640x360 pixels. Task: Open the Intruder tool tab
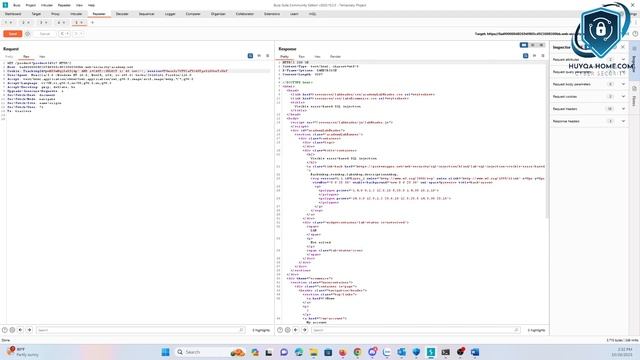click(76, 14)
